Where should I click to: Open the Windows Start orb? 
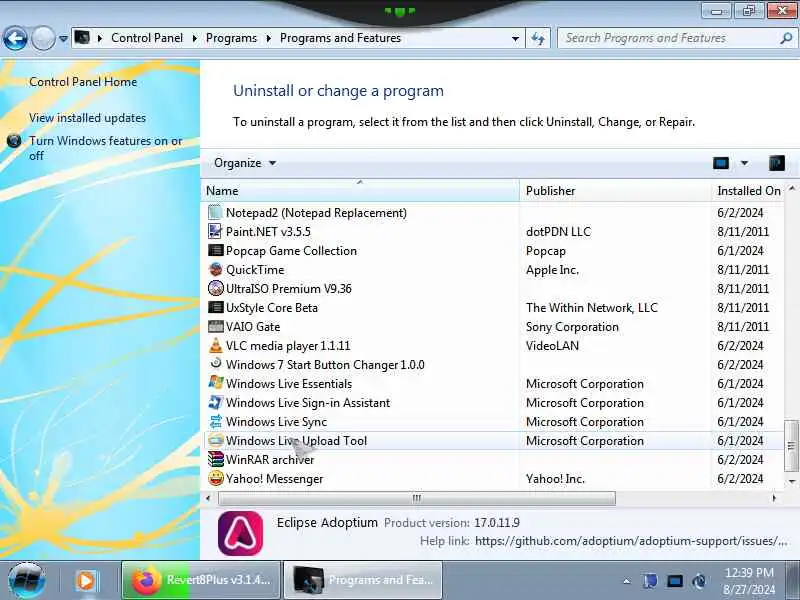pos(26,580)
